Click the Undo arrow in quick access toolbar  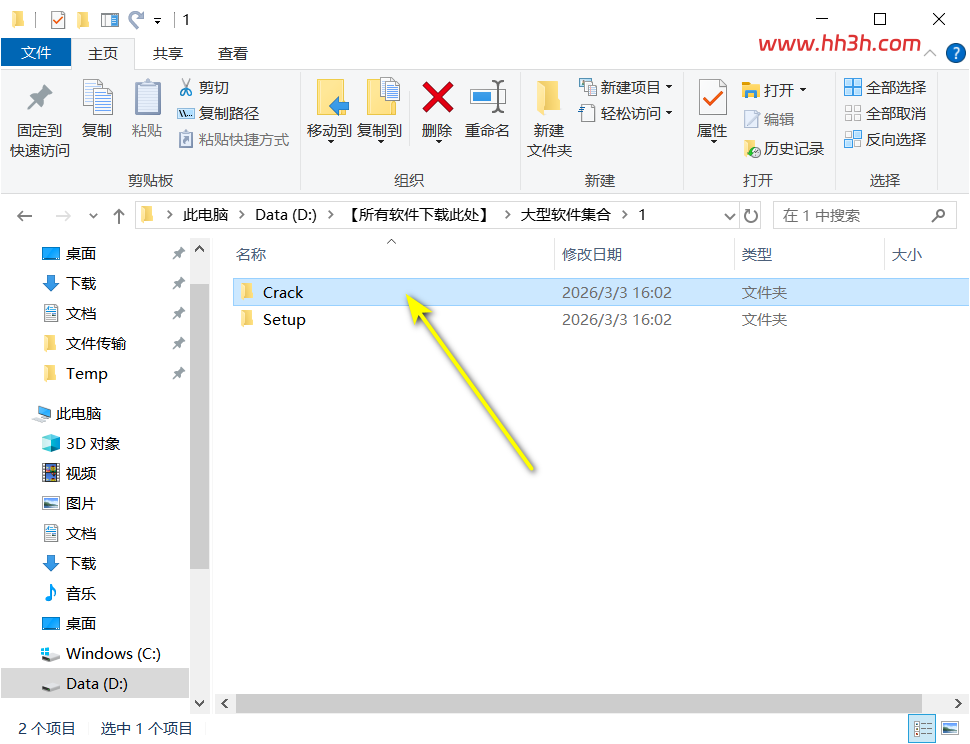tap(136, 20)
